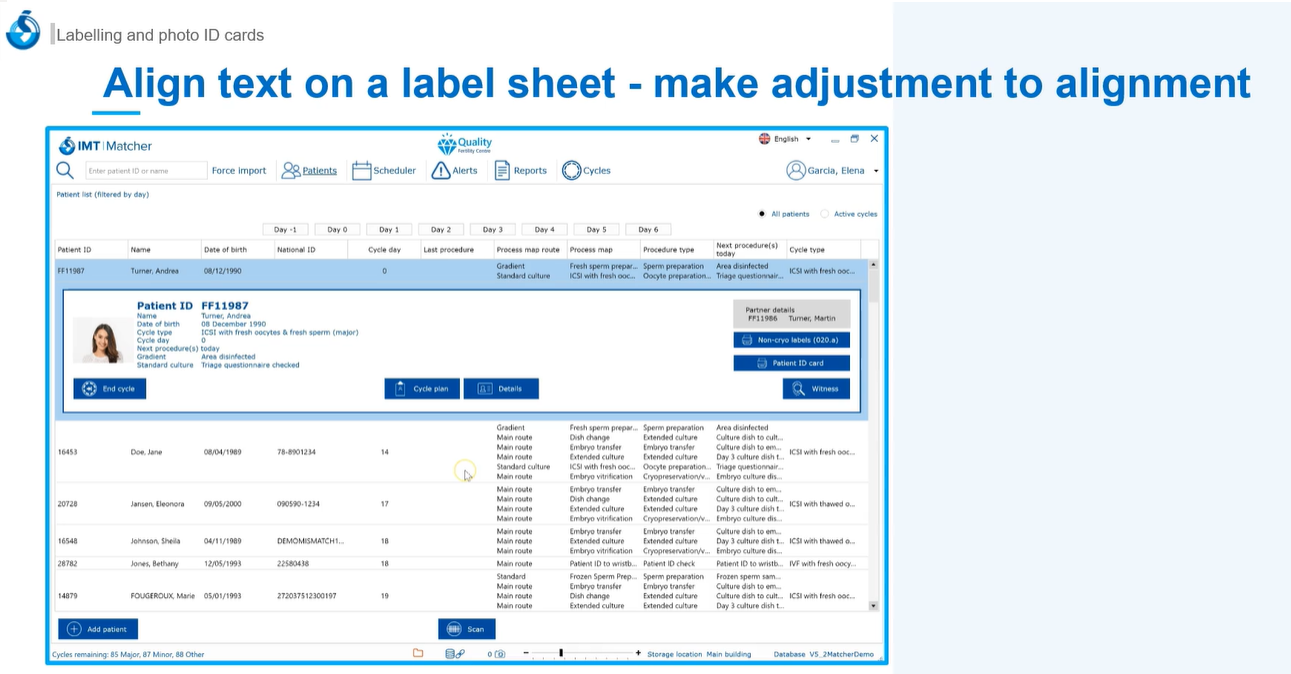The width and height of the screenshot is (1291, 674).
Task: Go to the Patients section
Action: 309,171
